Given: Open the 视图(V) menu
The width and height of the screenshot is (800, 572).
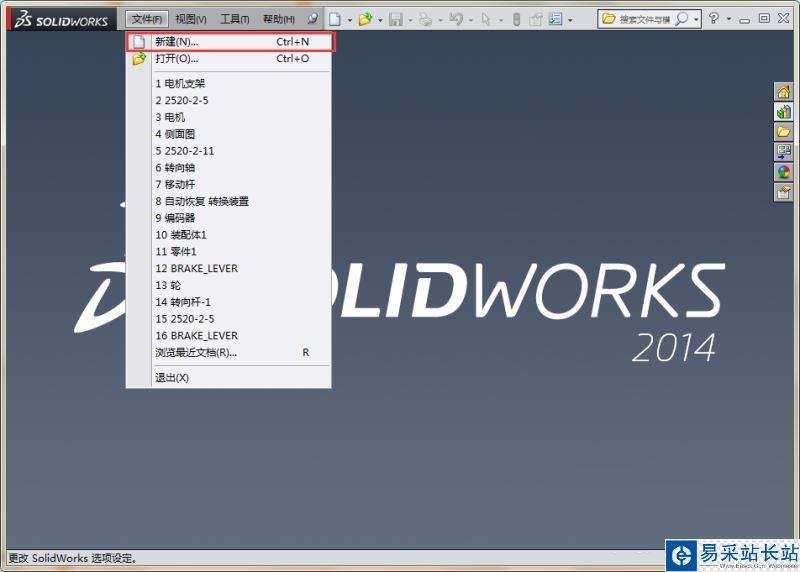Looking at the screenshot, I should [191, 19].
